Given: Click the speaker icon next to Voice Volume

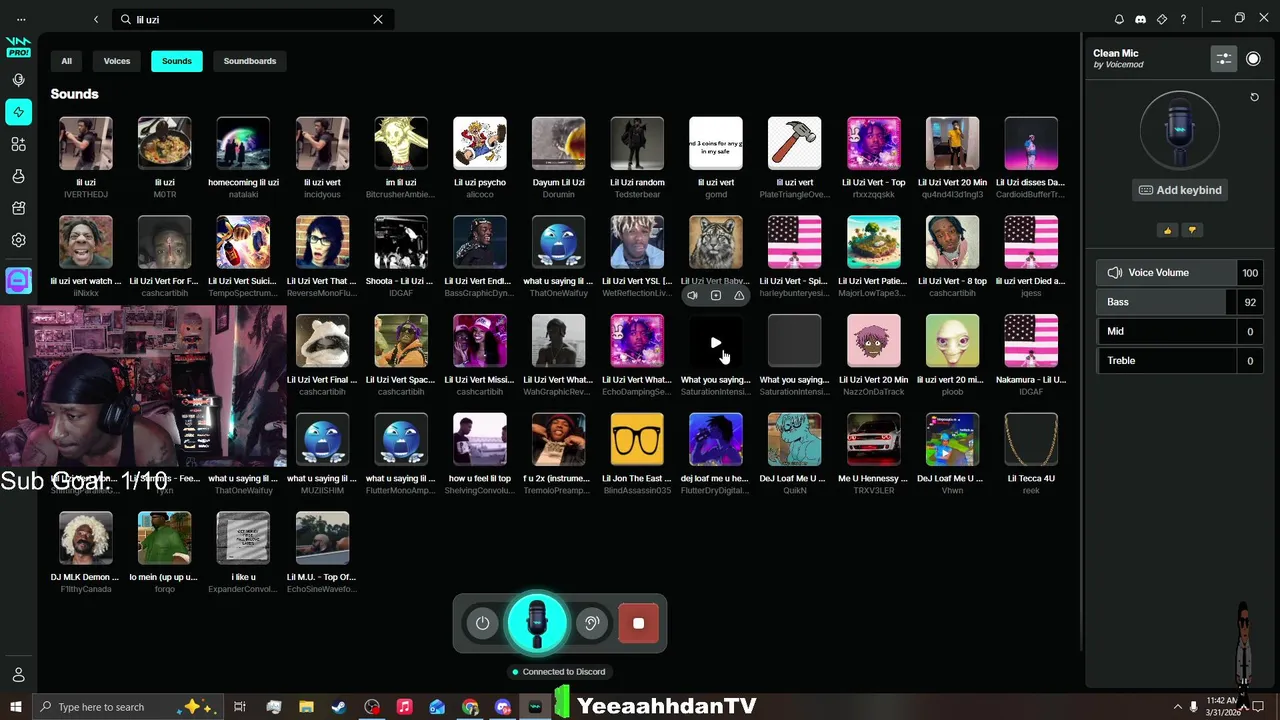Looking at the screenshot, I should click(1114, 272).
